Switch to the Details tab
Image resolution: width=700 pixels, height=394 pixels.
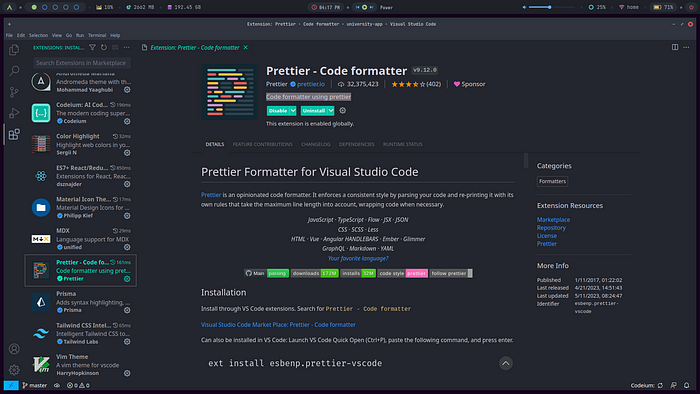(x=215, y=144)
